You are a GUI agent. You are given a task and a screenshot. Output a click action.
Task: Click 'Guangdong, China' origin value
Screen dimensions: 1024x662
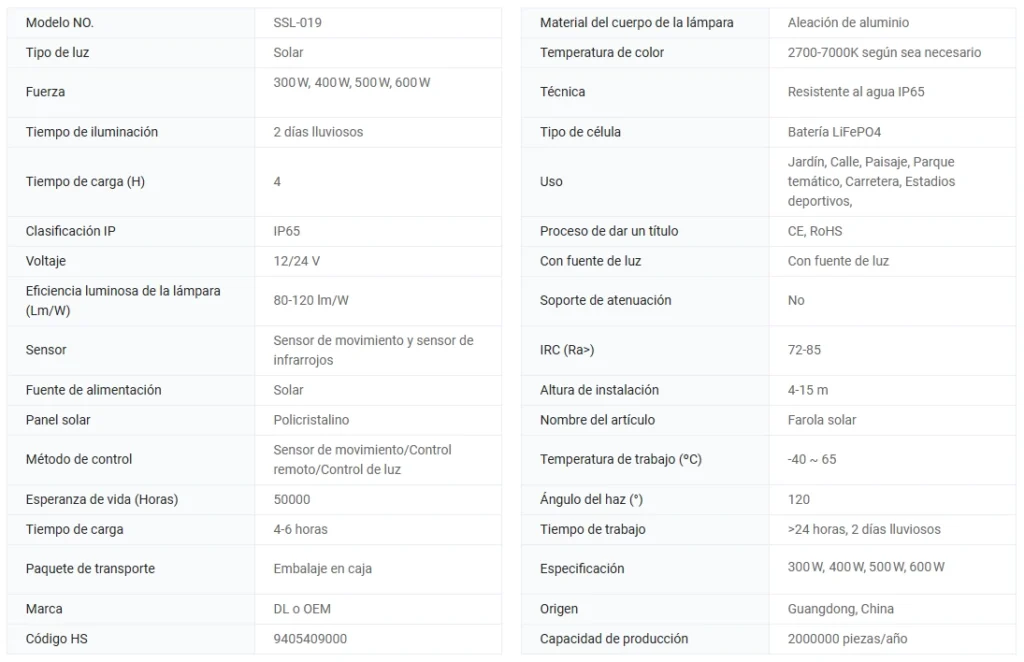pos(840,608)
